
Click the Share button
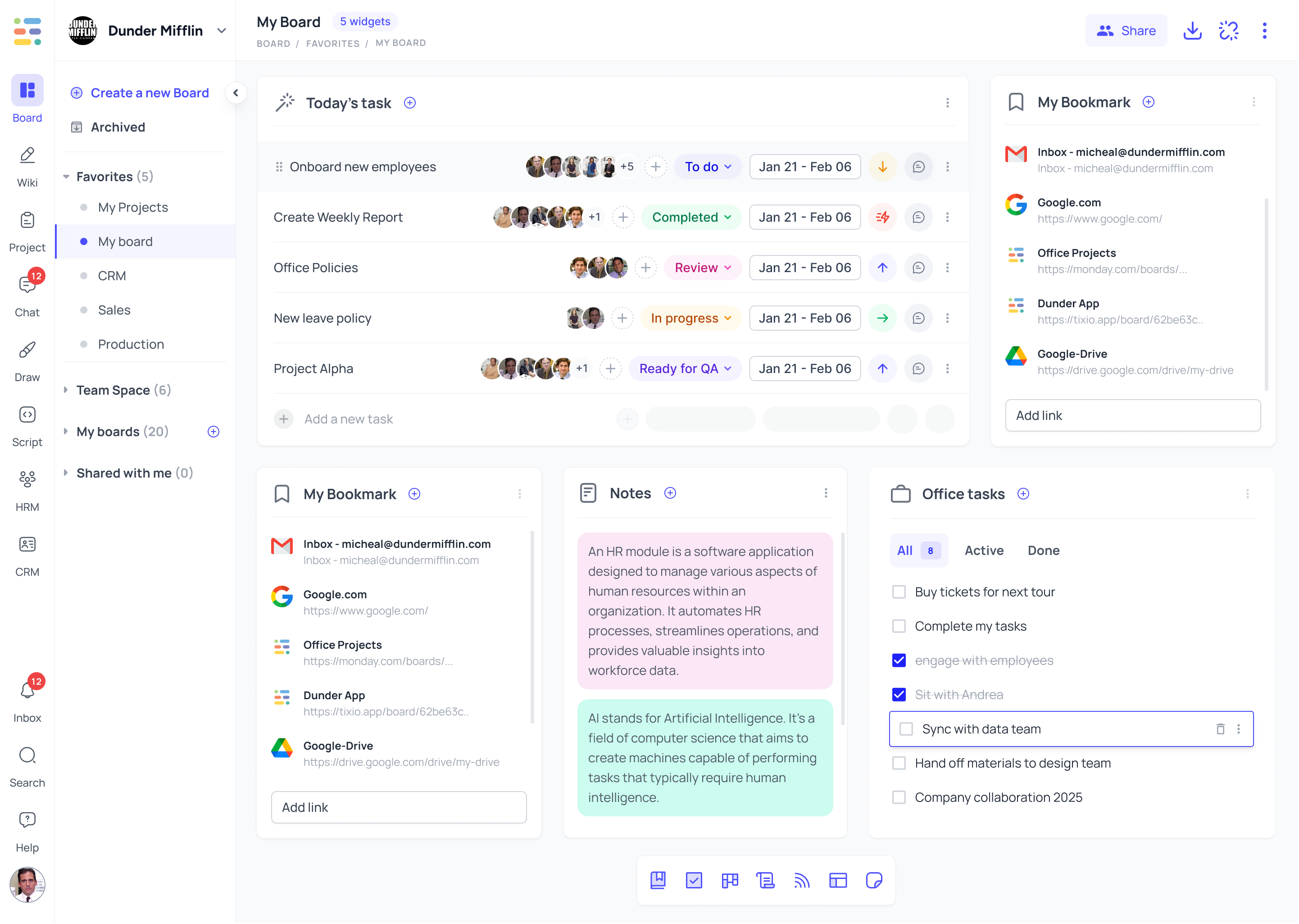click(x=1126, y=31)
